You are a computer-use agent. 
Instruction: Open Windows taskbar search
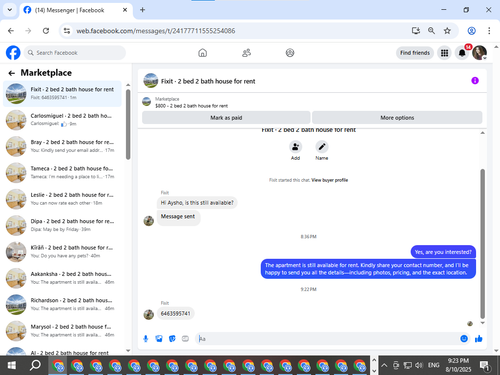[35, 365]
